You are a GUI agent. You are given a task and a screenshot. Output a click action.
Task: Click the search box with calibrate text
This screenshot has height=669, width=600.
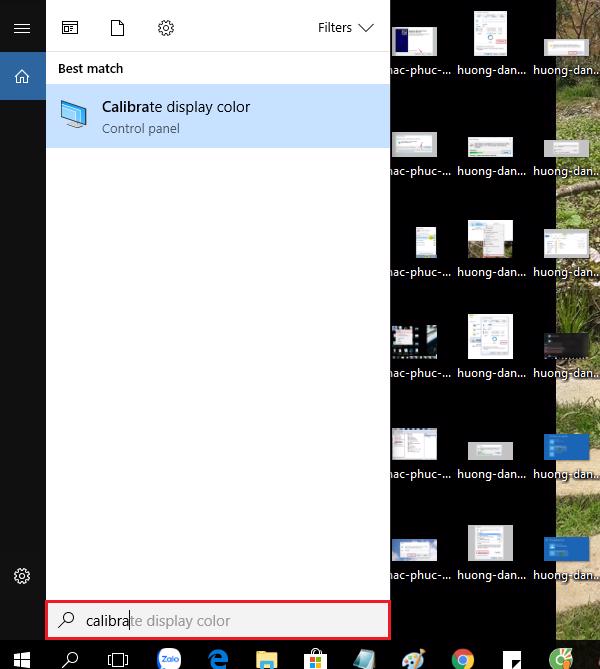[218, 620]
